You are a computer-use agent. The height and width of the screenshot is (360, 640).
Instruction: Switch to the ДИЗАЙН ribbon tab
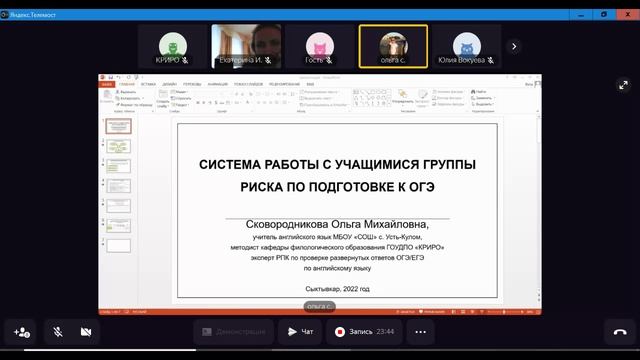(169, 84)
